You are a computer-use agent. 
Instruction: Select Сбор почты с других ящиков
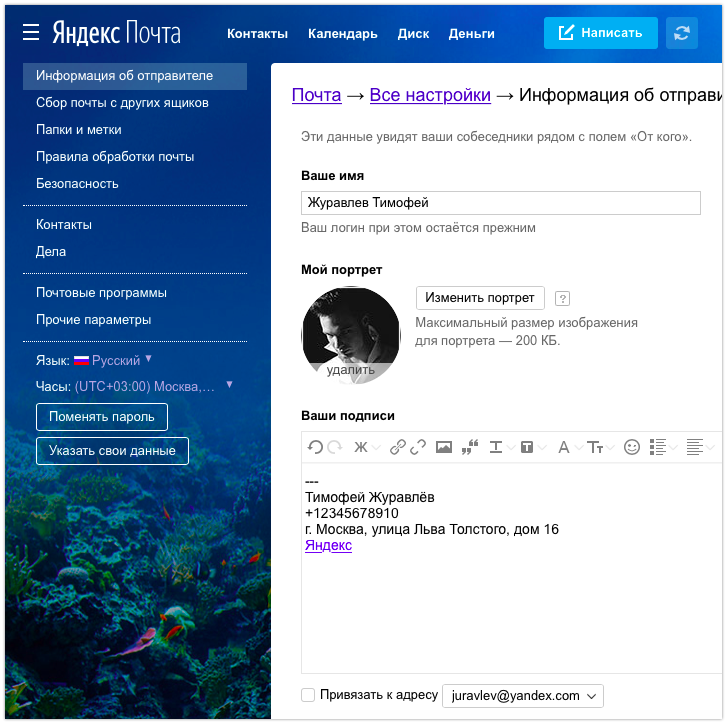[x=122, y=102]
